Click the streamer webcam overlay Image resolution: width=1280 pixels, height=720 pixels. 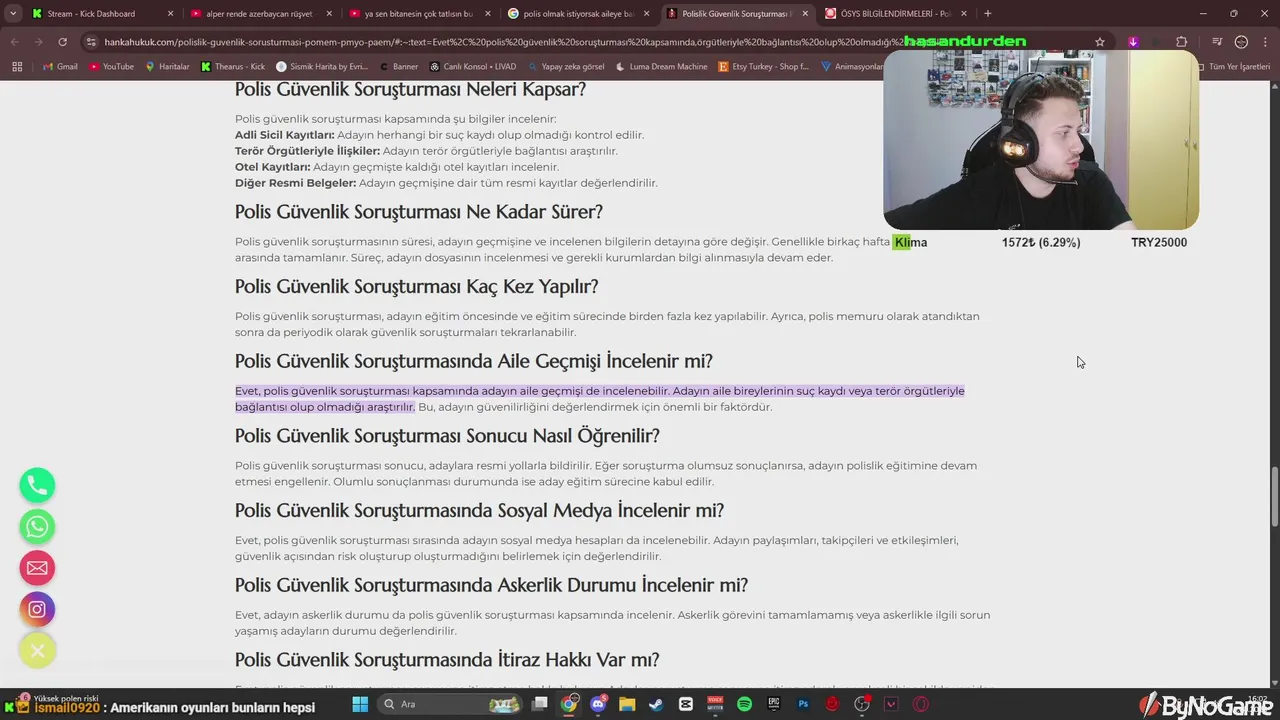tap(1041, 140)
